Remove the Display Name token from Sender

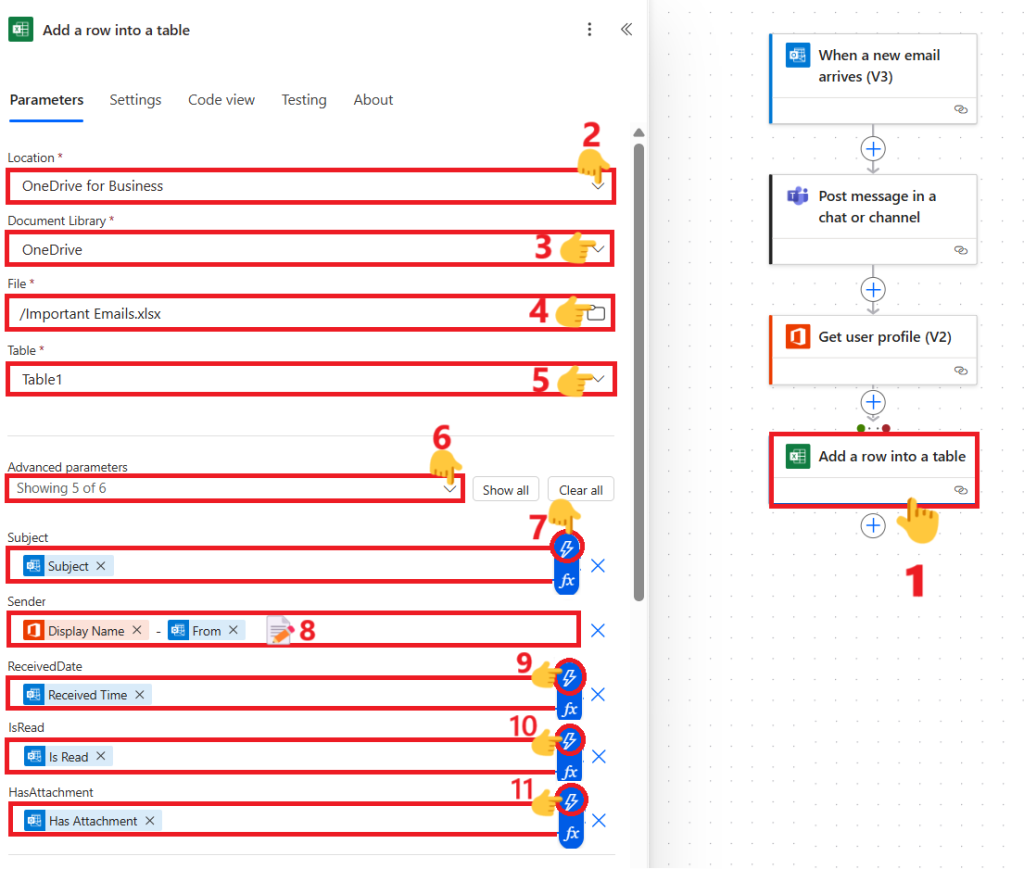tap(137, 631)
